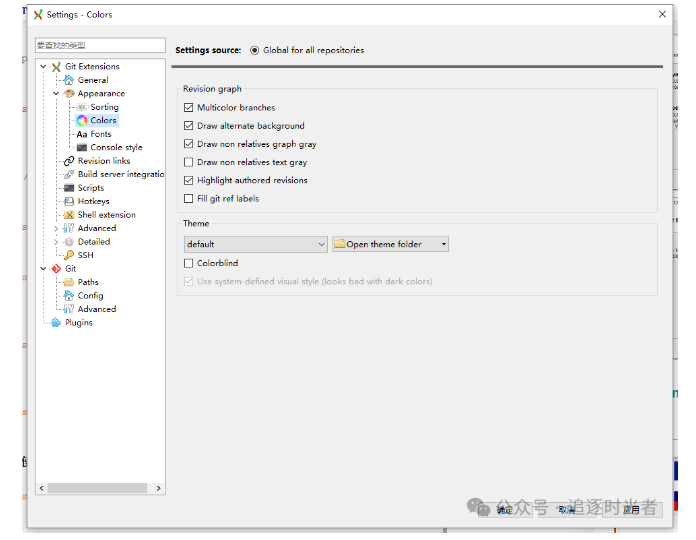Image resolution: width=696 pixels, height=540 pixels.
Task: Expand Advanced node under Git Extensions
Action: pyautogui.click(x=56, y=229)
